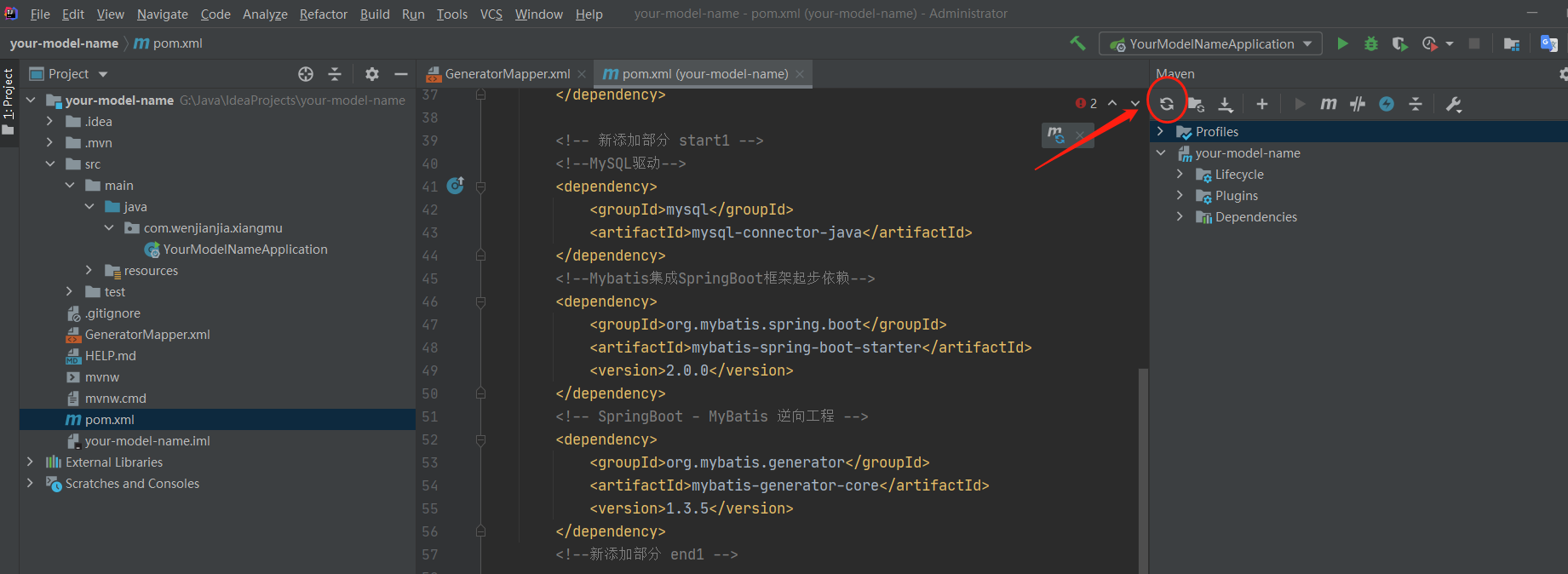Click pom.xml breadcrumb in navigation bar
Screen dimensions: 1568x574
(x=169, y=43)
